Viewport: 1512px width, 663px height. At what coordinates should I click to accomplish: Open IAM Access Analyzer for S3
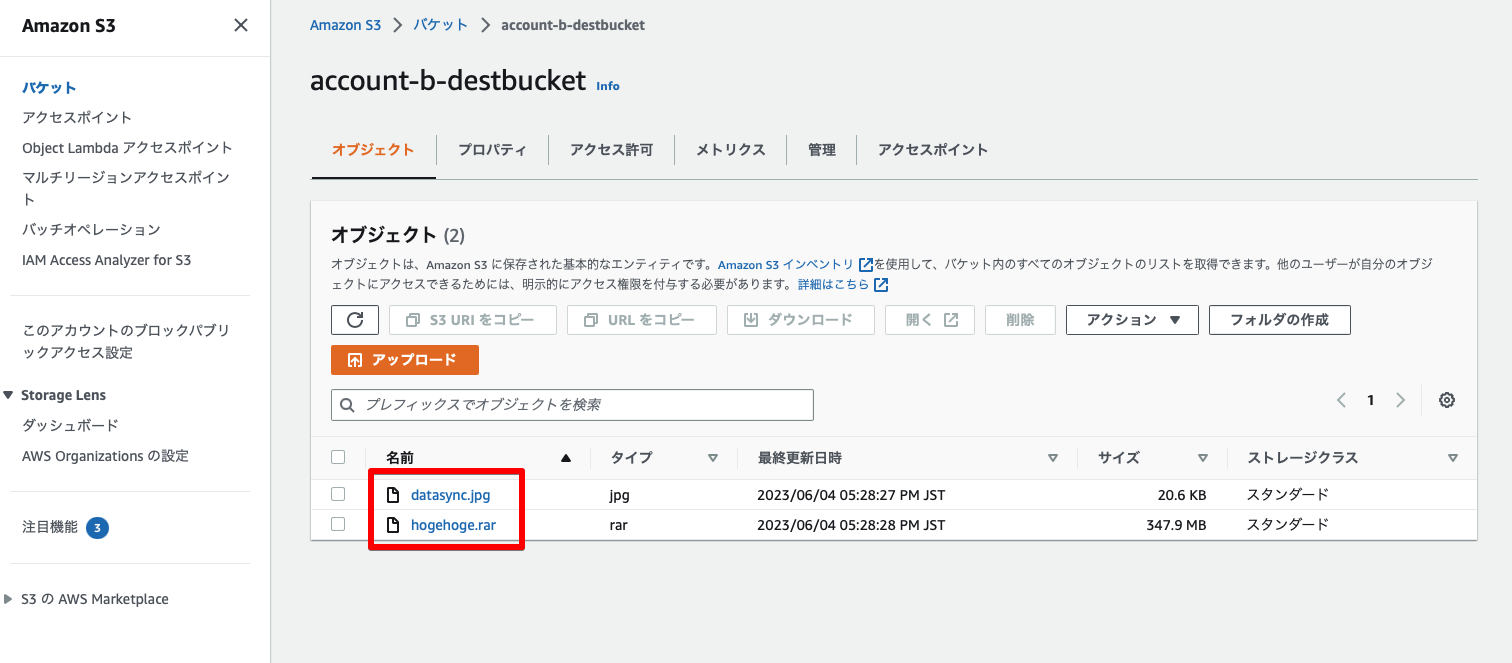pyautogui.click(x=106, y=260)
